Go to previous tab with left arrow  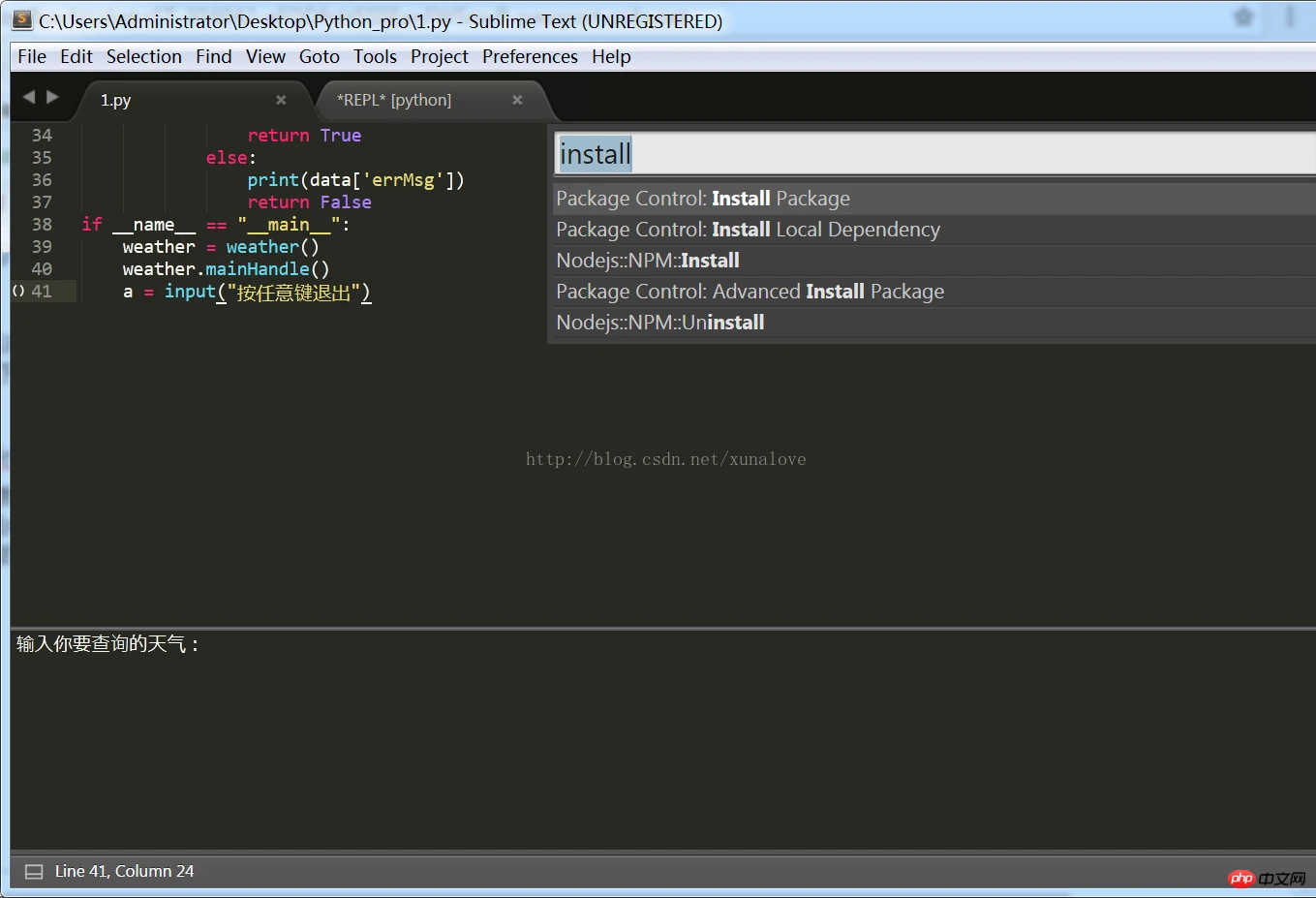28,97
